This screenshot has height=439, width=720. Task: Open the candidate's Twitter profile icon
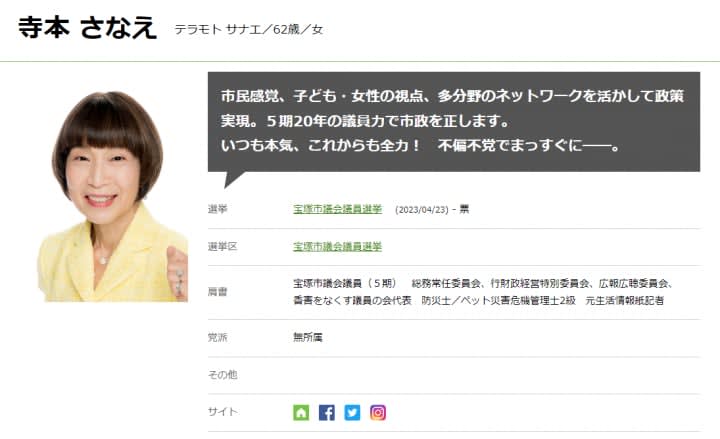352,412
